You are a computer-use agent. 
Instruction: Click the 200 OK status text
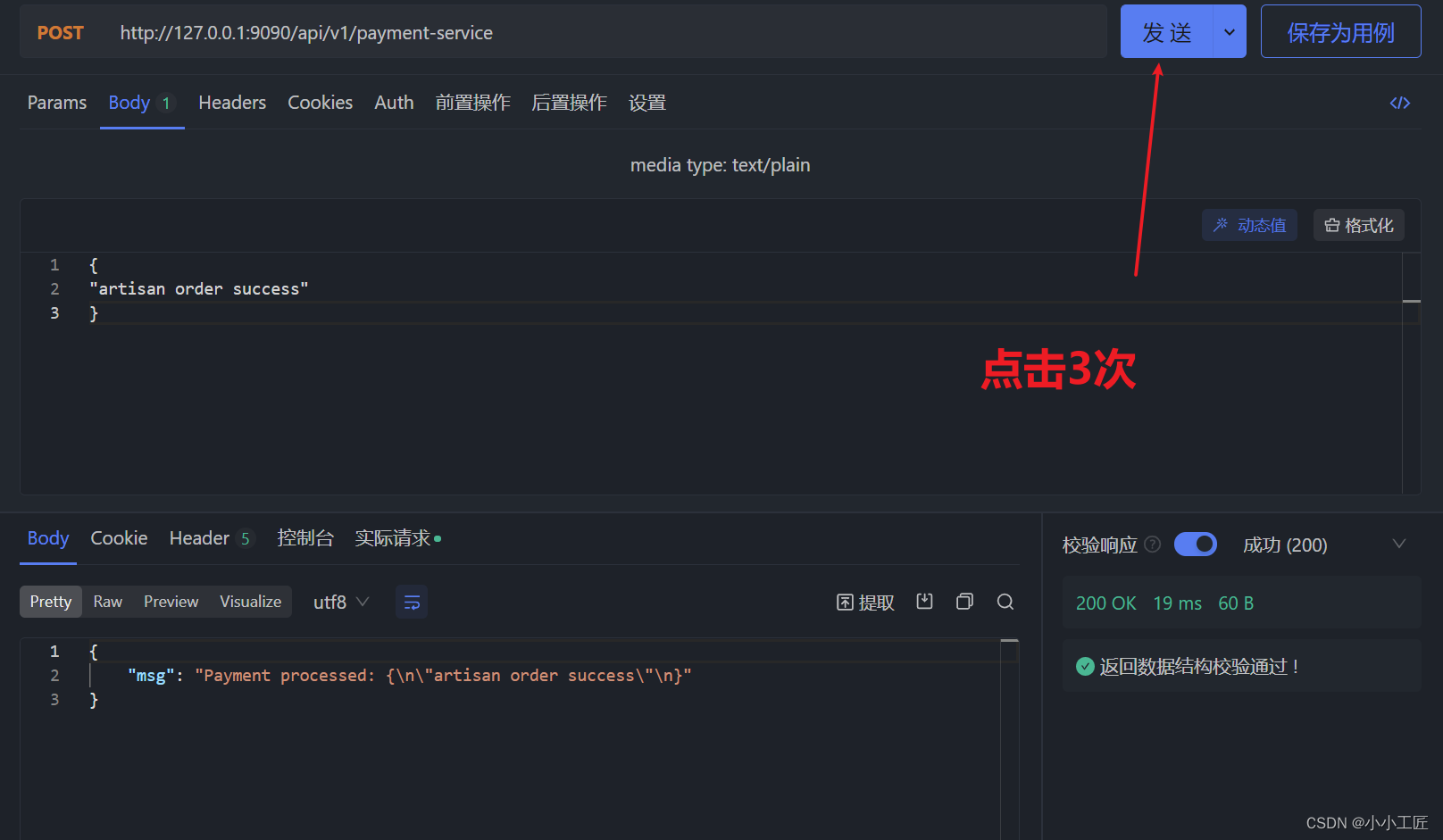point(1105,603)
